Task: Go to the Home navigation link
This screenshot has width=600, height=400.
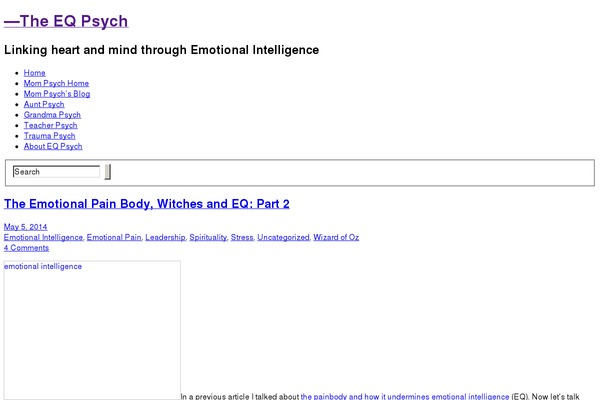Action: (x=34, y=73)
